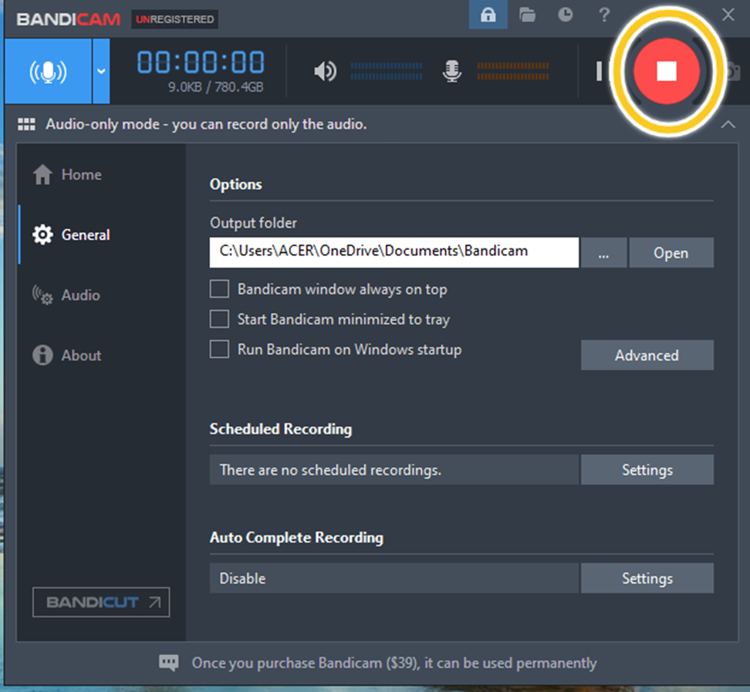750x692 pixels.
Task: Click the 'Disable' auto complete status
Action: pyautogui.click(x=243, y=579)
